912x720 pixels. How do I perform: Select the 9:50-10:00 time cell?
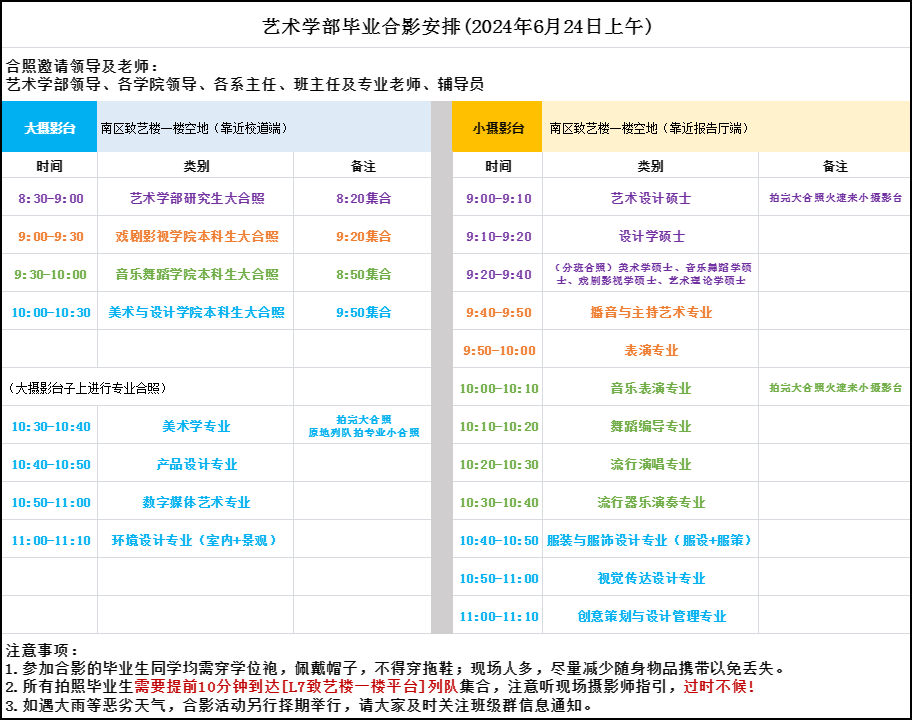[498, 351]
